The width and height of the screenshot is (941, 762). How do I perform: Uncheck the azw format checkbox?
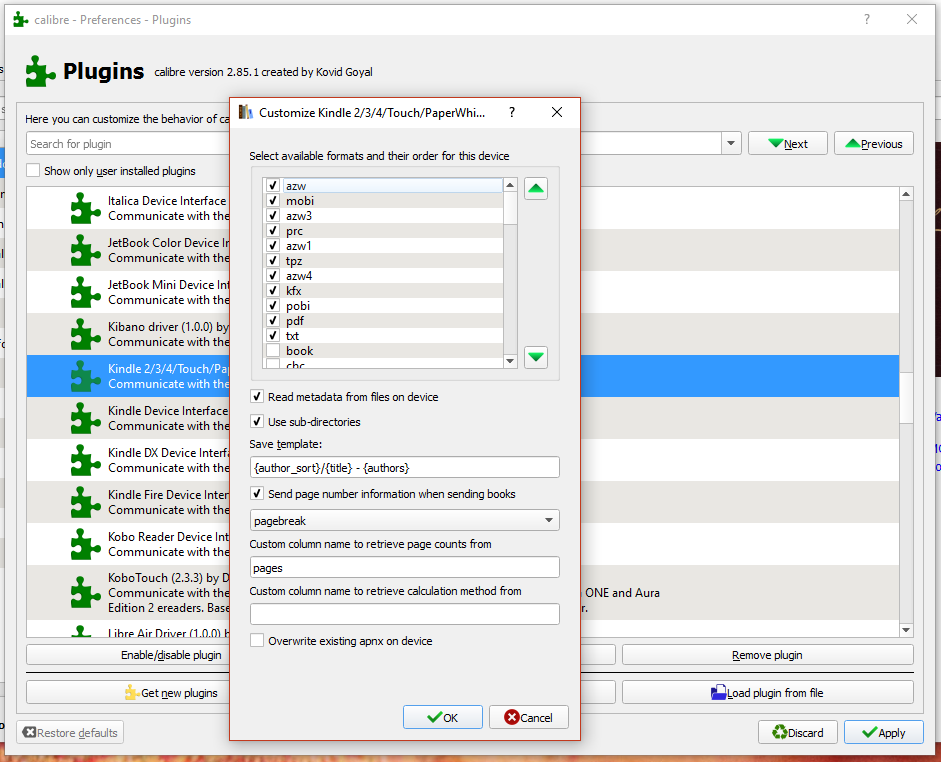(x=273, y=185)
